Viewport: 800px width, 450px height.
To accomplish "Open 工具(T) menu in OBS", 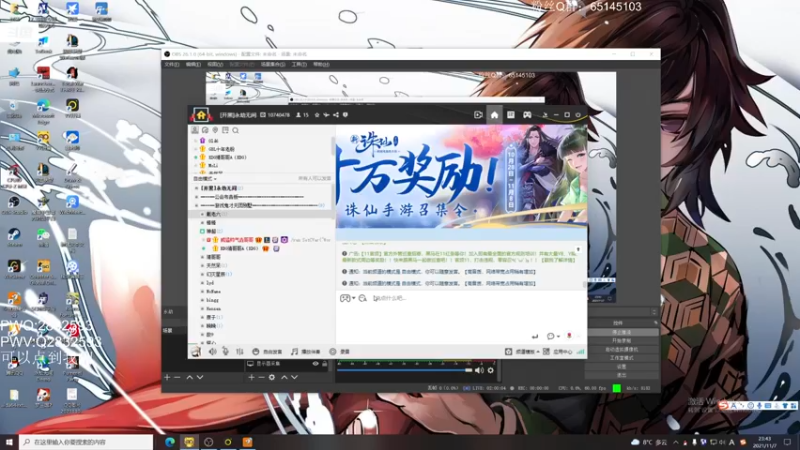I will [x=299, y=65].
